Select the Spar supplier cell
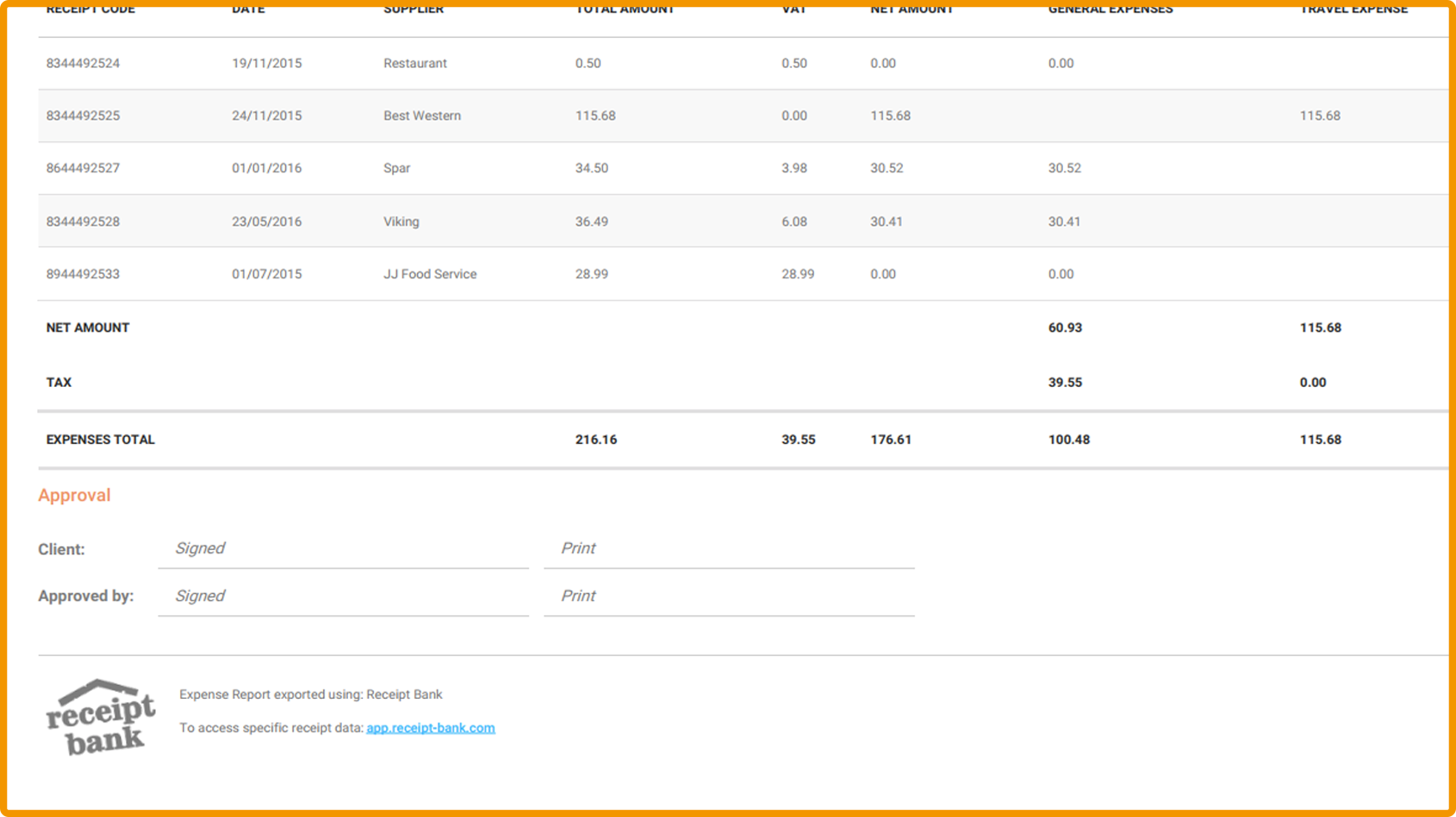The width and height of the screenshot is (1456, 817). (x=396, y=168)
